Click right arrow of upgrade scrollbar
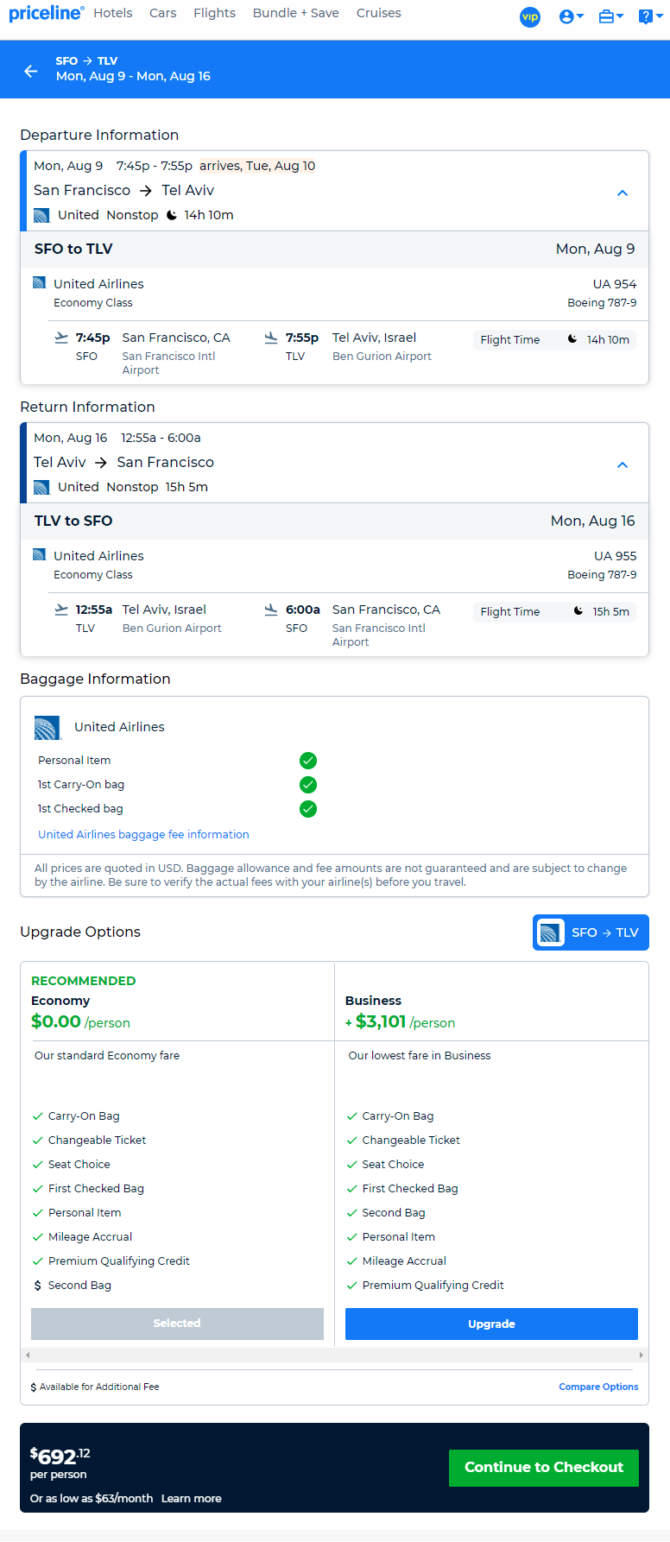Viewport: 670px width, 1542px height. tap(643, 1354)
